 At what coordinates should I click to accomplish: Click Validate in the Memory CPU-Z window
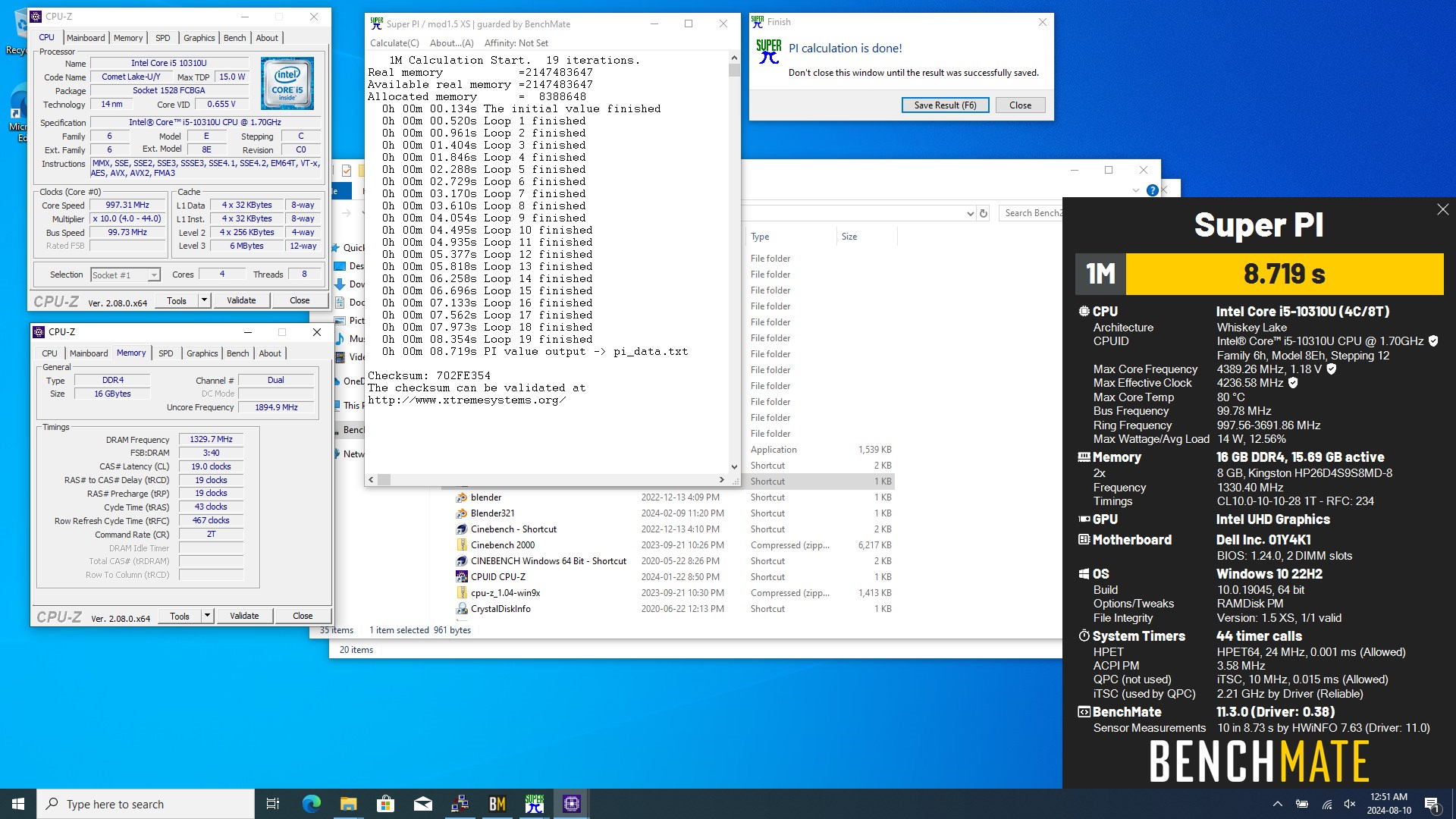click(244, 616)
